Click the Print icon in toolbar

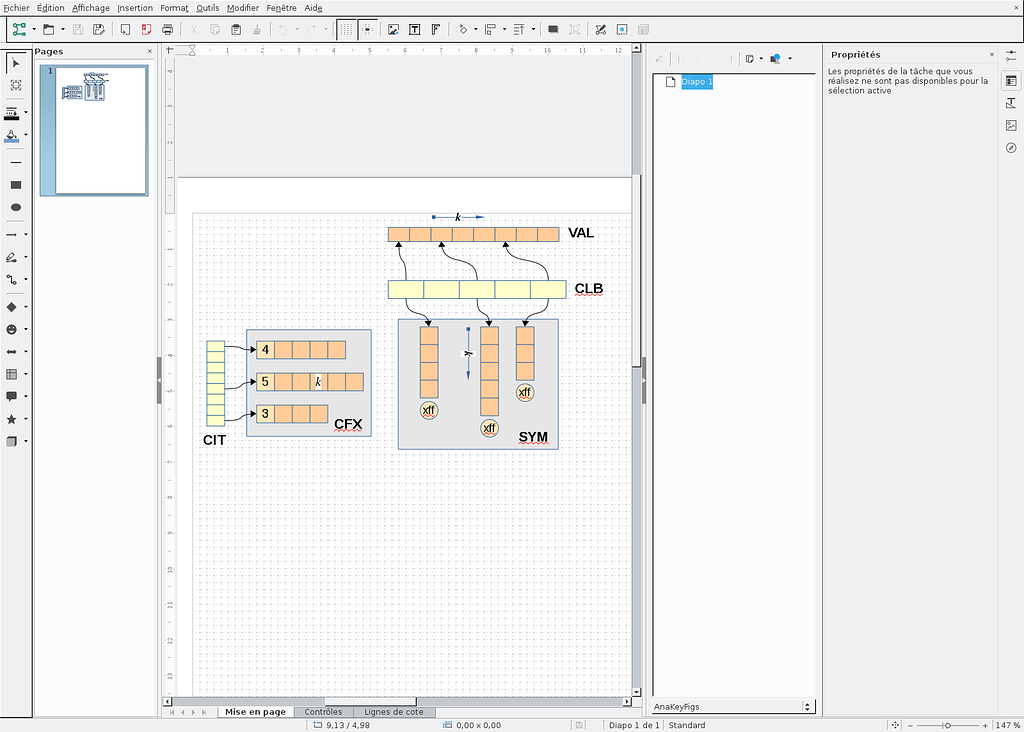click(168, 29)
